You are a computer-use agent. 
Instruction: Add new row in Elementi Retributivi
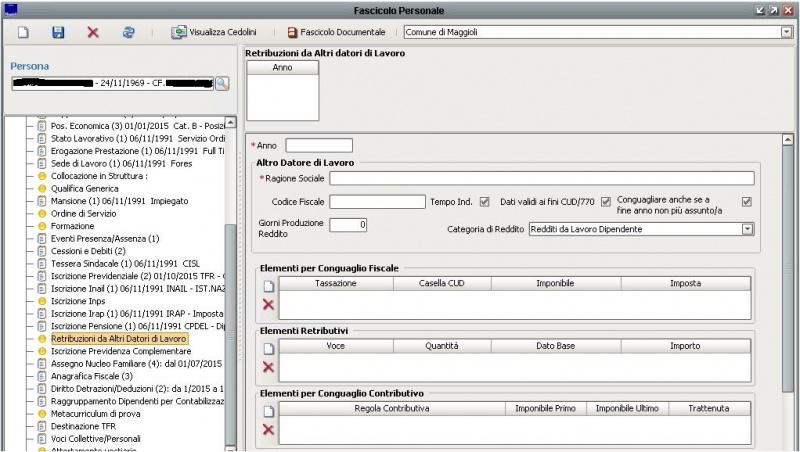[268, 348]
